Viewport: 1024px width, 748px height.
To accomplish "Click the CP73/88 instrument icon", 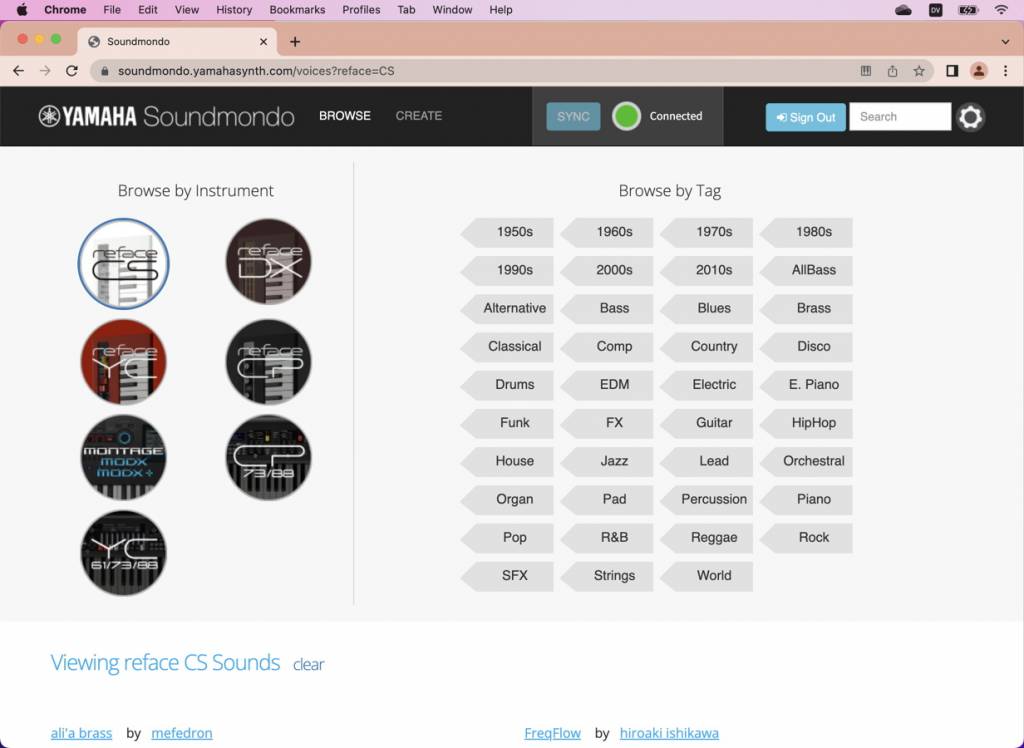I will 267,457.
